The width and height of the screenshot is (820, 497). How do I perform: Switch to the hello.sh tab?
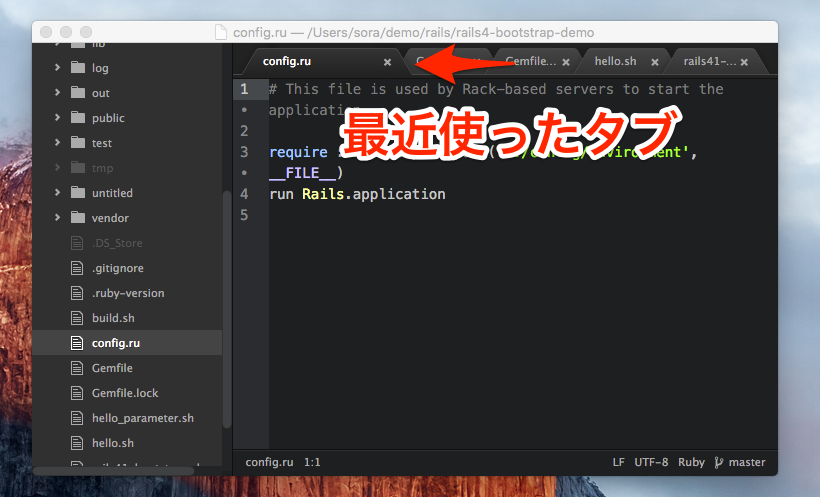[622, 61]
